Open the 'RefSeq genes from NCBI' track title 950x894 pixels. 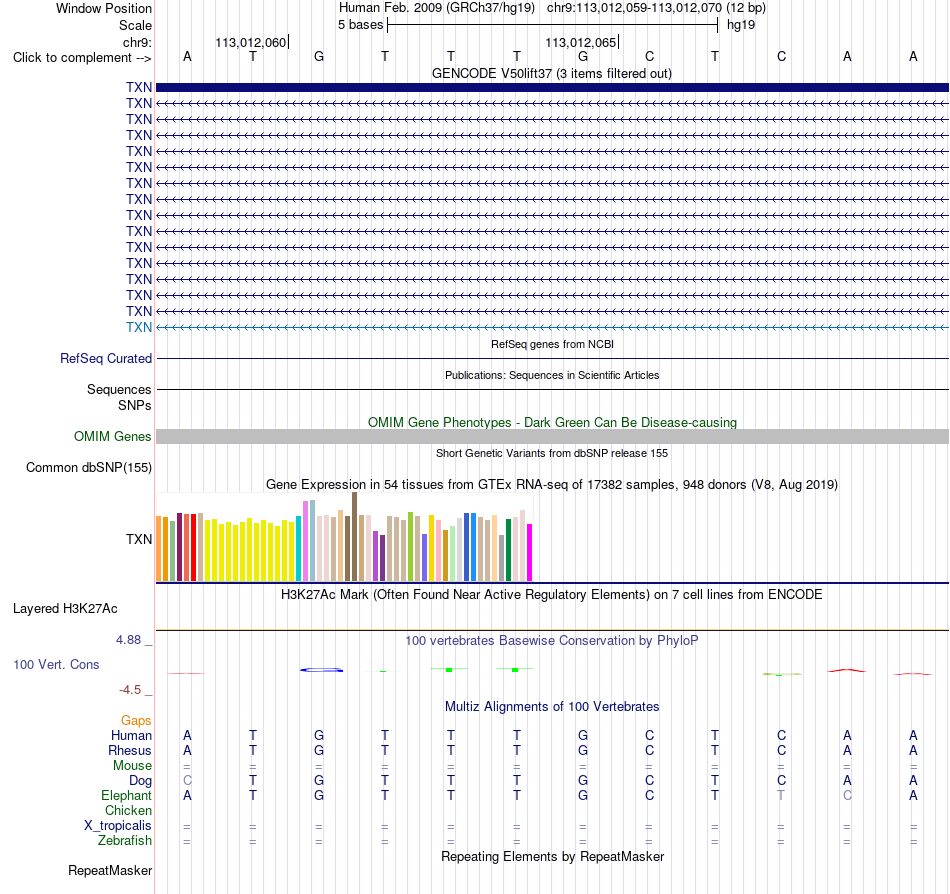tap(552, 344)
